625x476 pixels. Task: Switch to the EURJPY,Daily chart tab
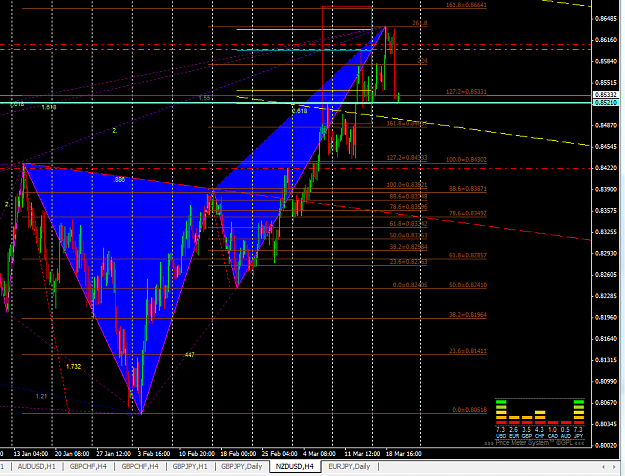[x=349, y=466]
